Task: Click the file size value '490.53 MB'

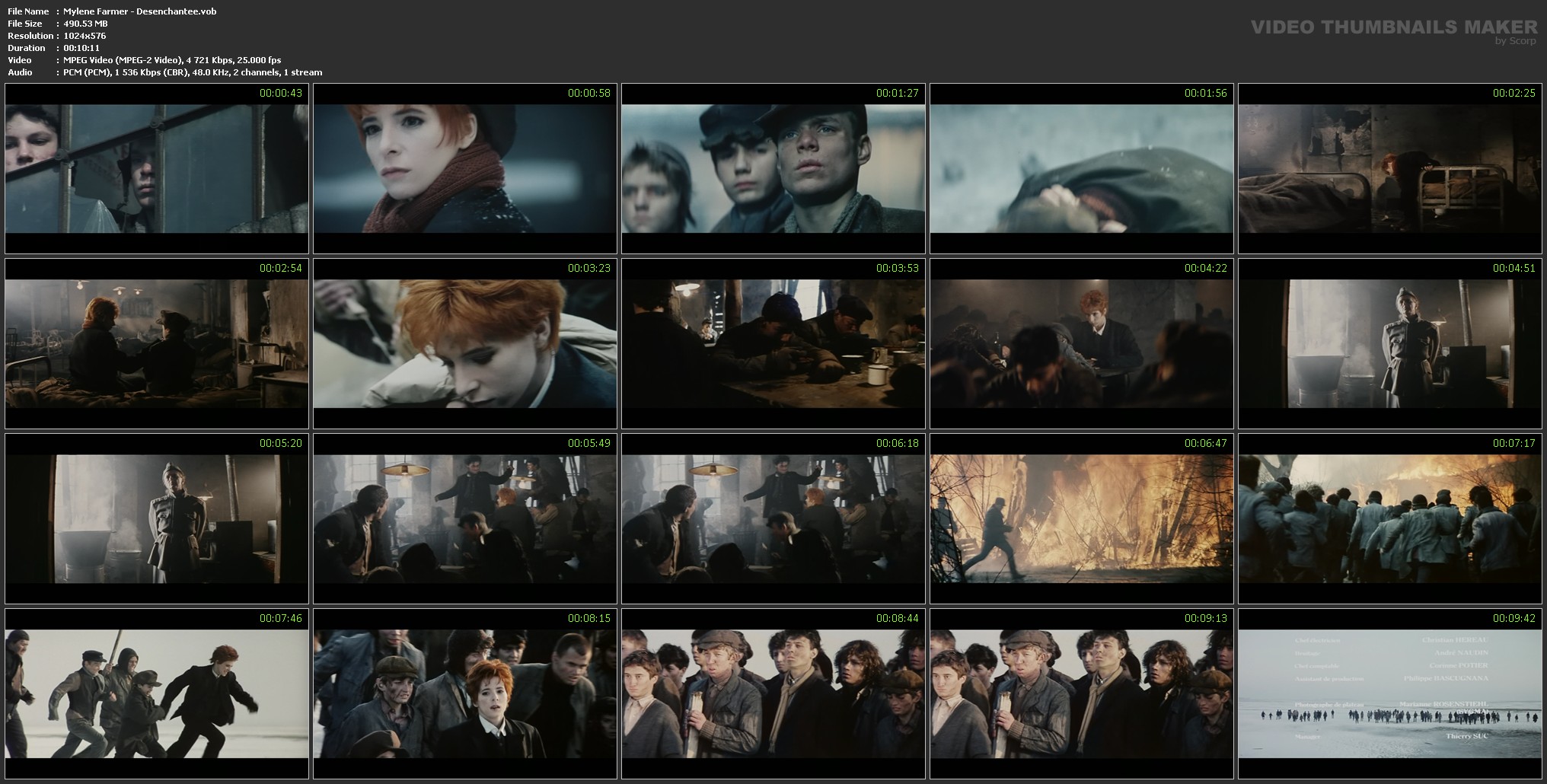Action: 85,24
